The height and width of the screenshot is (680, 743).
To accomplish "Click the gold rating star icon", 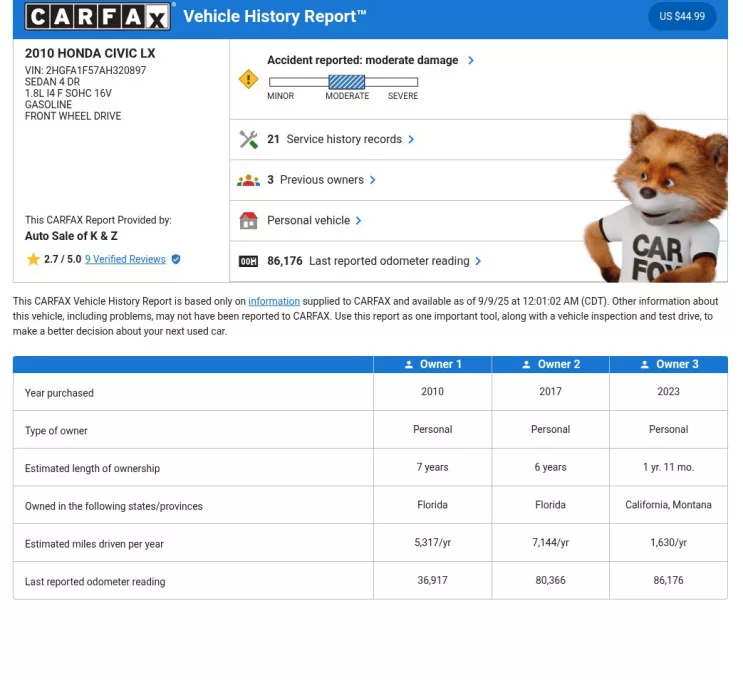I will (x=33, y=259).
